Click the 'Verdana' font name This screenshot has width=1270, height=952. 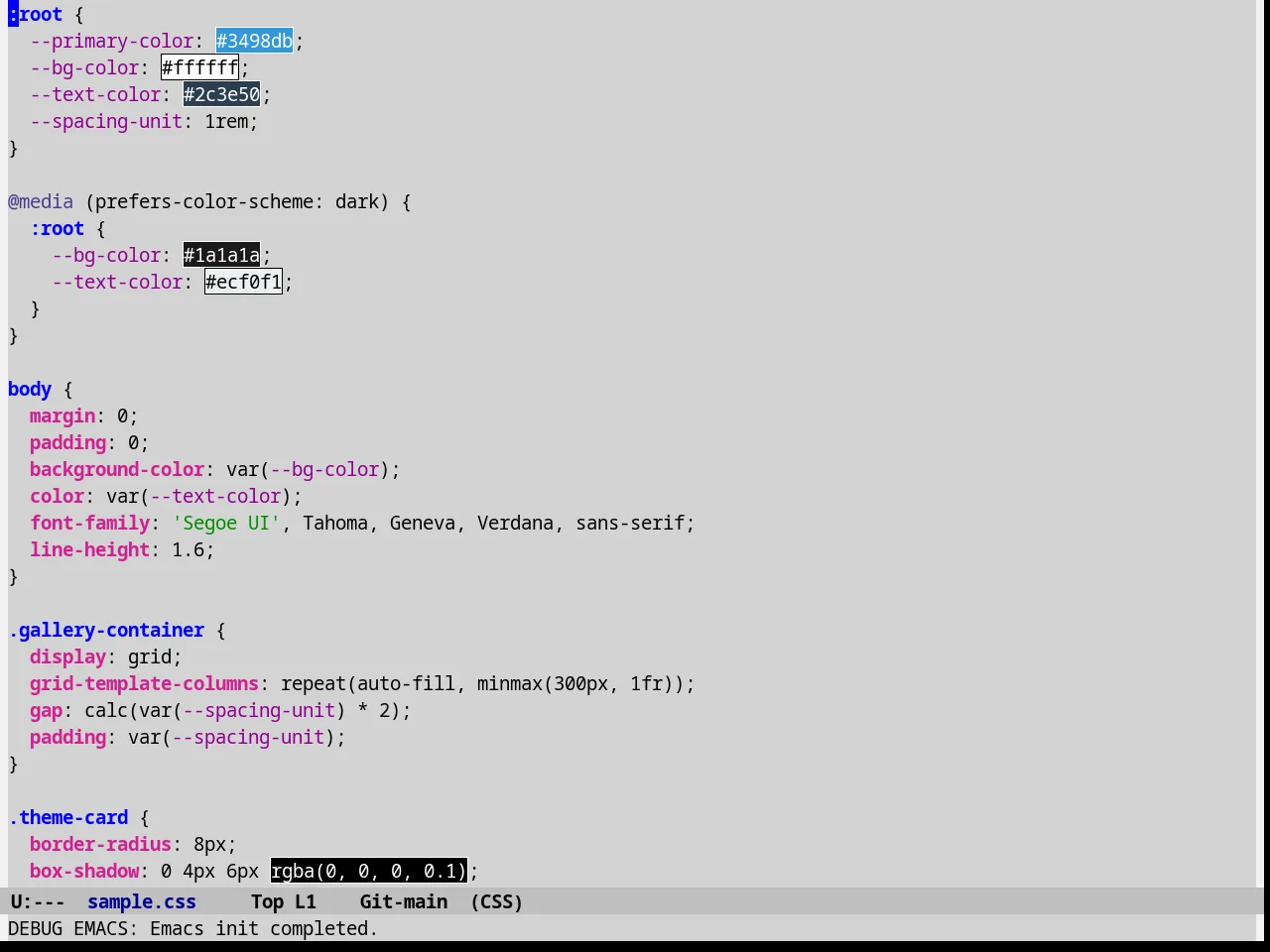coord(515,523)
